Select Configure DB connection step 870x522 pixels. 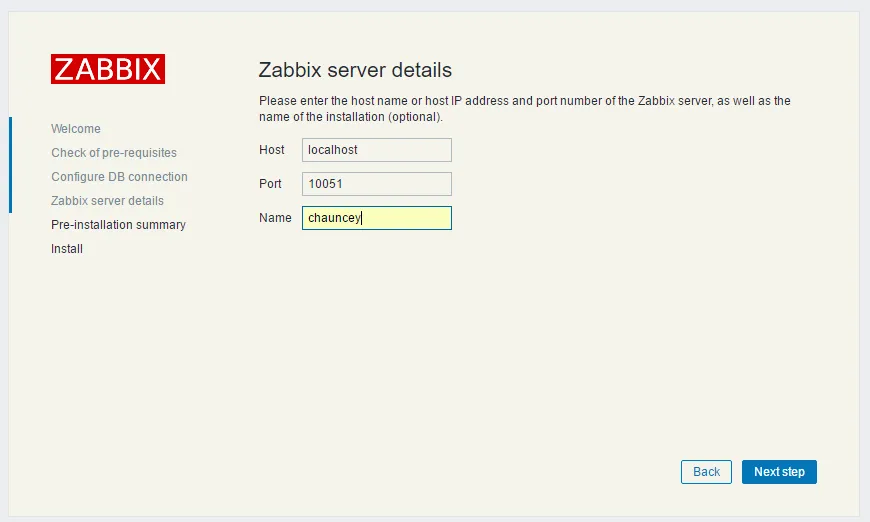119,177
